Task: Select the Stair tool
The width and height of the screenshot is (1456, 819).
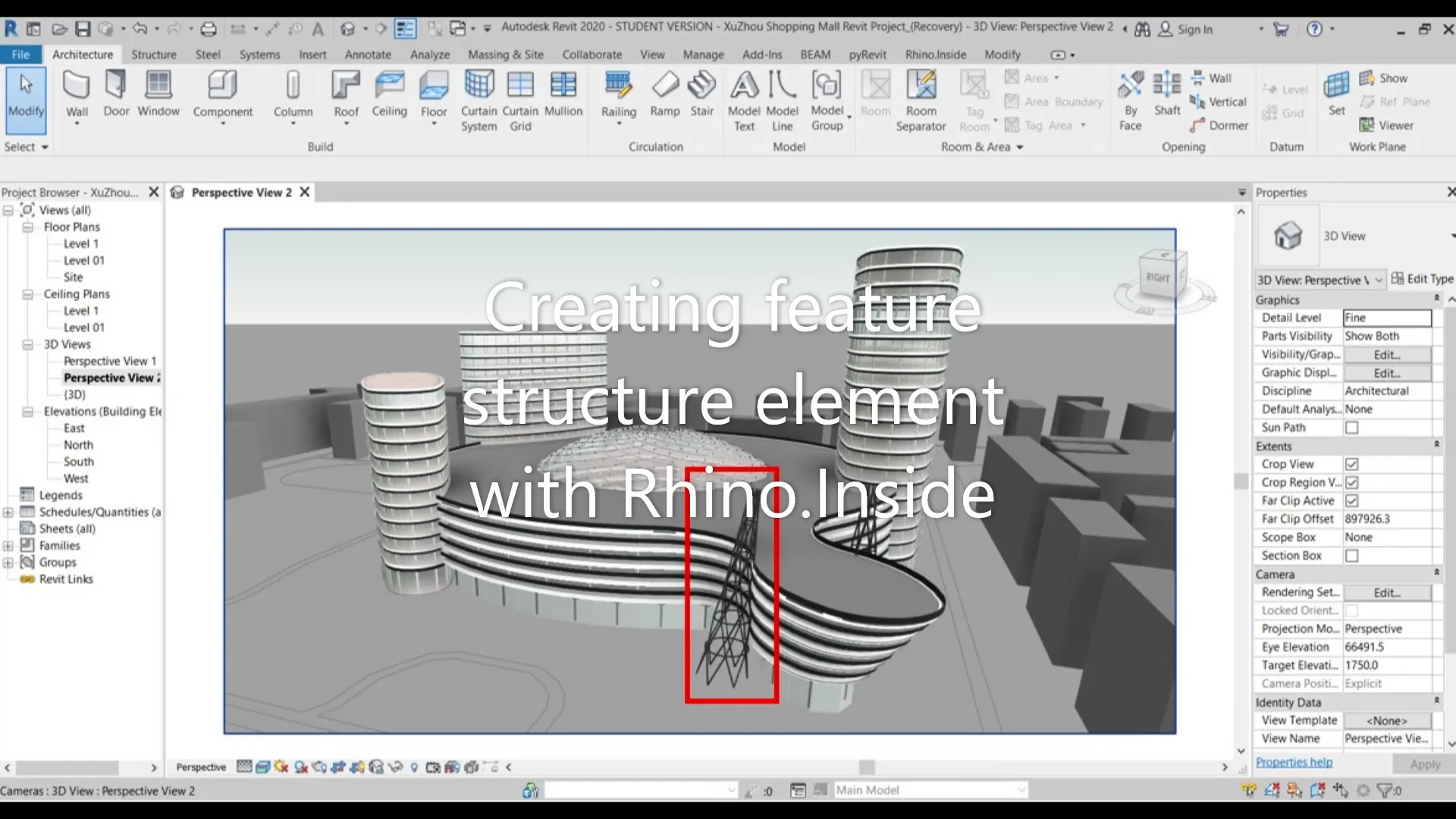Action: coord(701,95)
